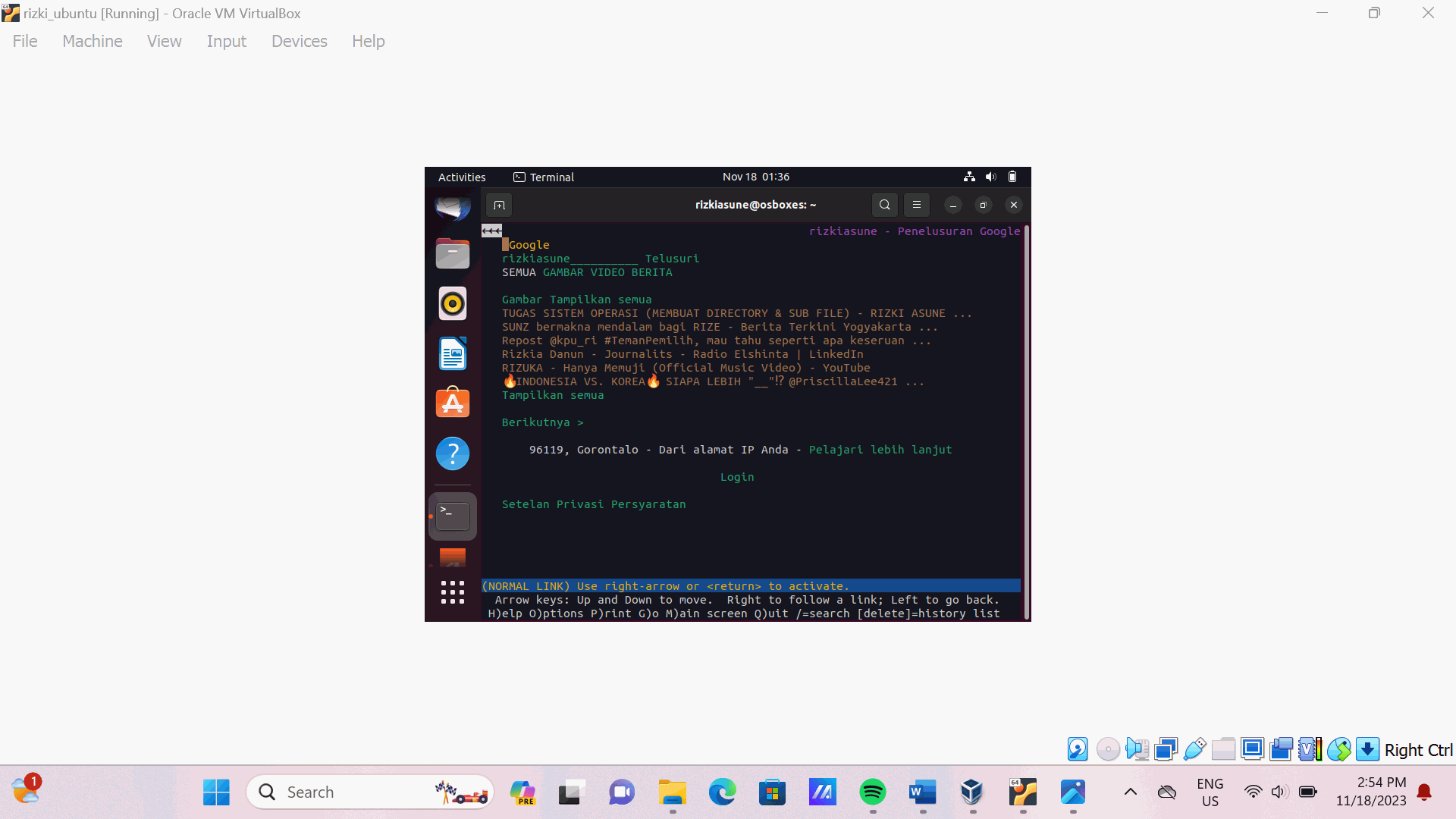Image resolution: width=1456 pixels, height=819 pixels.
Task: Open the TUGAS SISTEM OPERASI result
Action: pyautogui.click(x=736, y=313)
